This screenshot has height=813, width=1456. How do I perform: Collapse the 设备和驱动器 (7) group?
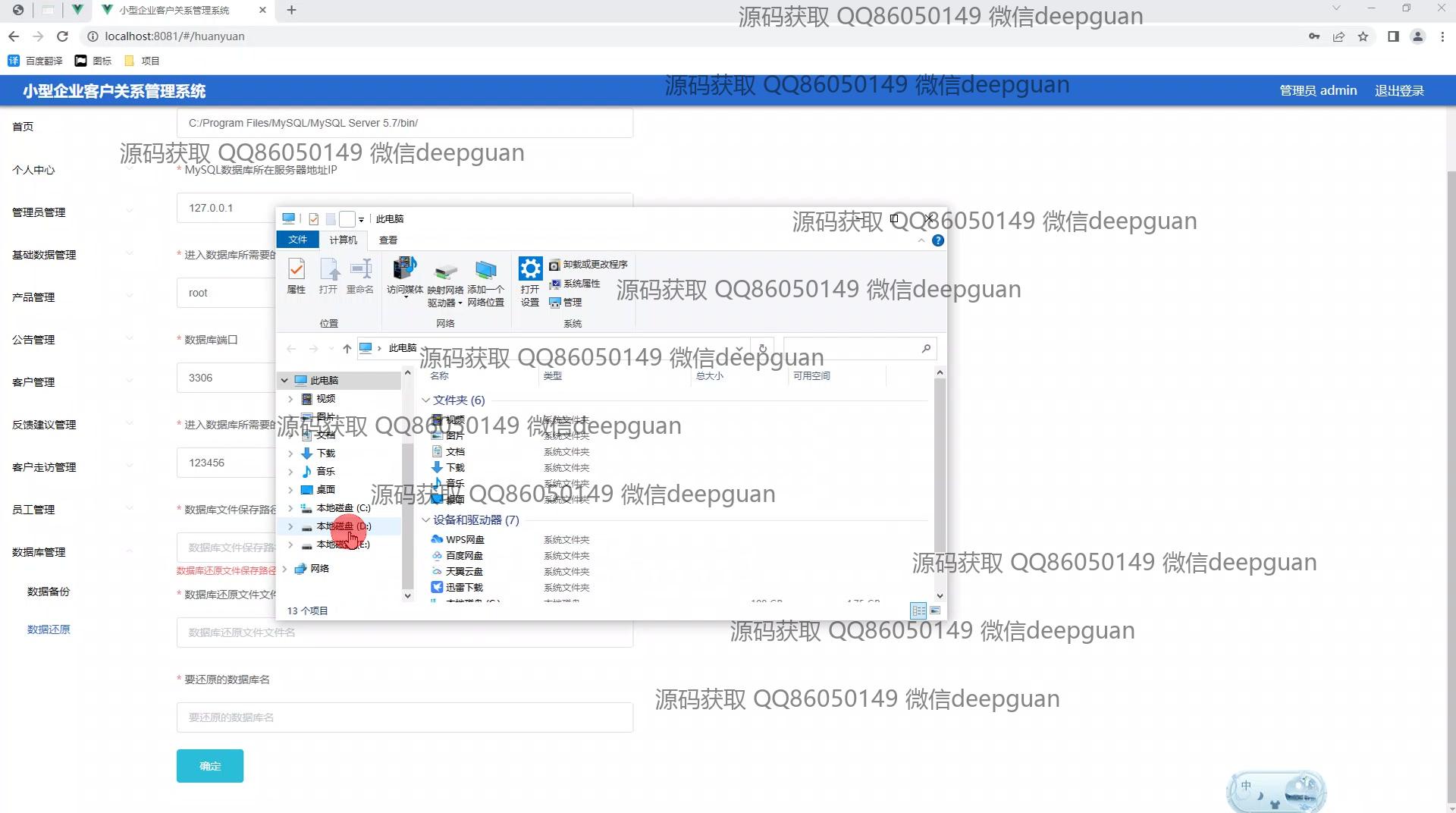[x=426, y=520]
